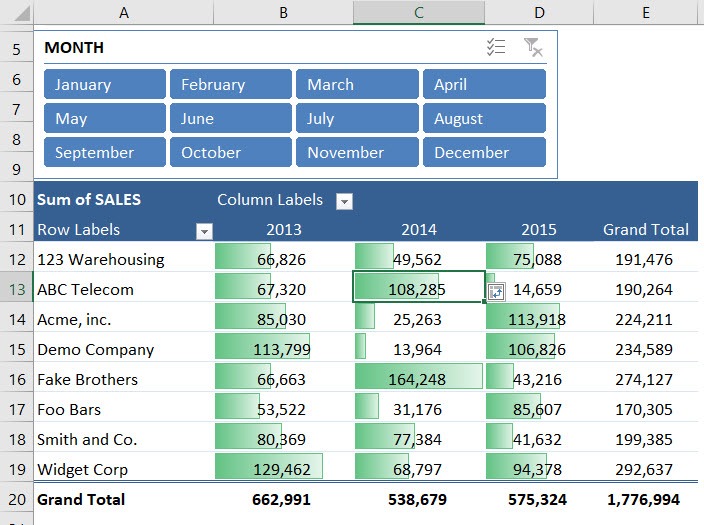Select the cell with 108,285
The width and height of the screenshot is (704, 525).
[x=419, y=289]
